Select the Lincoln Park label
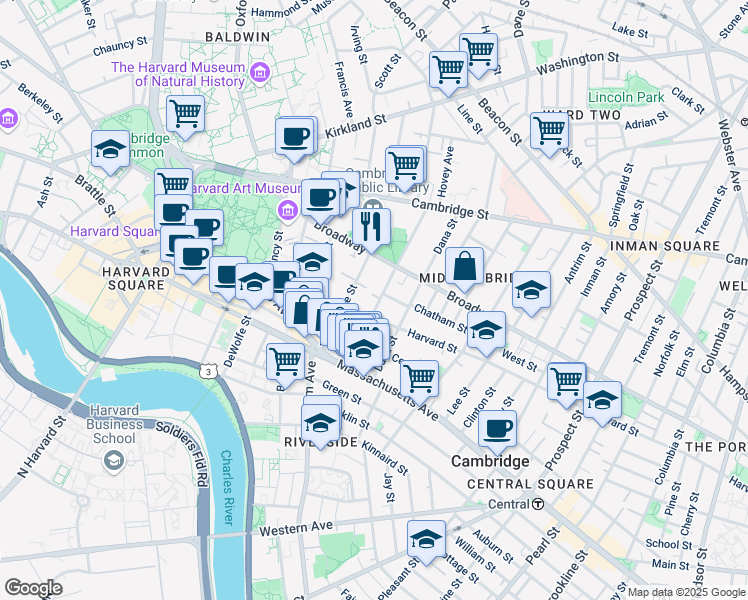Viewport: 748px width, 600px height. click(626, 97)
